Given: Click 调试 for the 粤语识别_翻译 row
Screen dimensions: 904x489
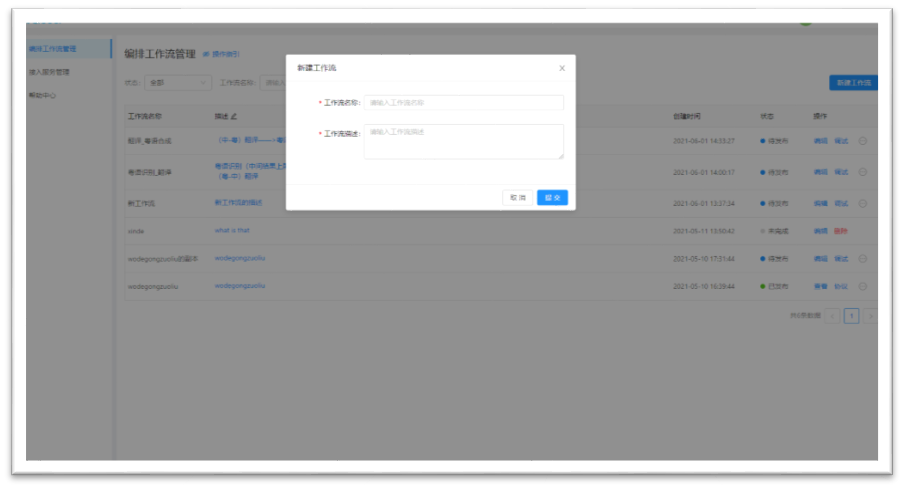Looking at the screenshot, I should point(841,172).
